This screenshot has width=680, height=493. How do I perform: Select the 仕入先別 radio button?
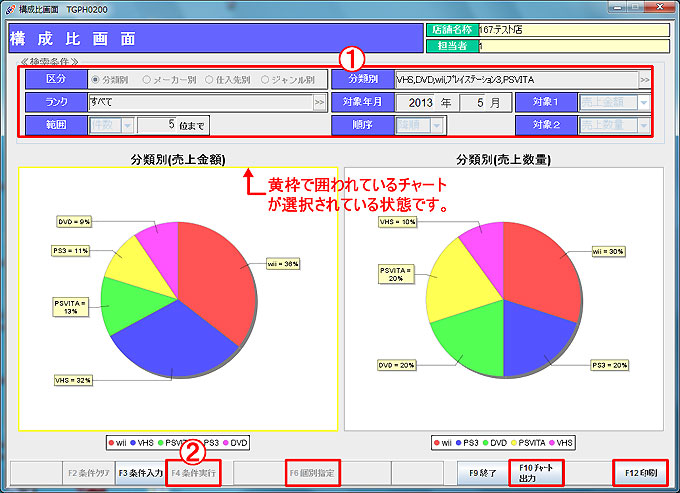point(209,80)
